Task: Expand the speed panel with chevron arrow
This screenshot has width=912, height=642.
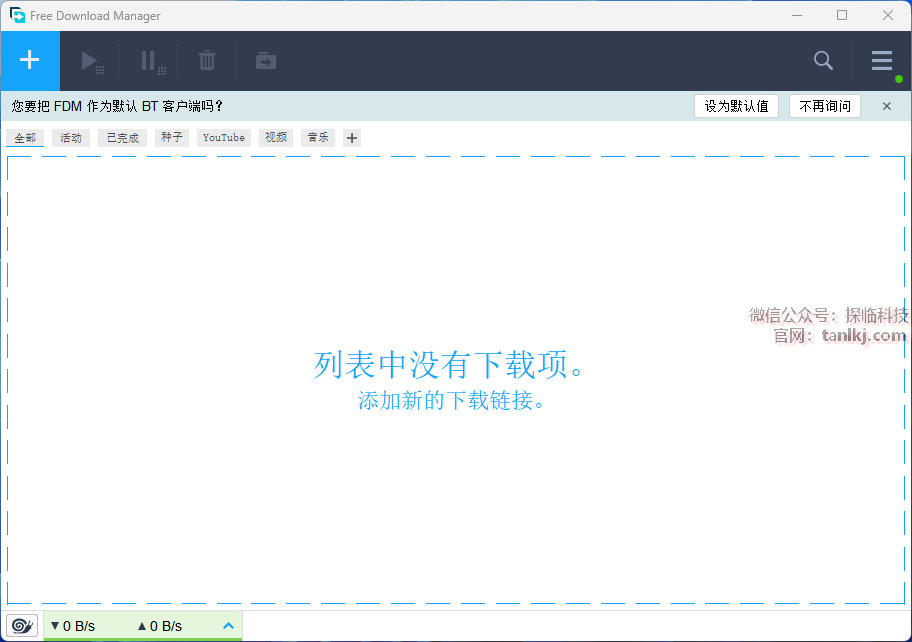Action: coord(228,626)
